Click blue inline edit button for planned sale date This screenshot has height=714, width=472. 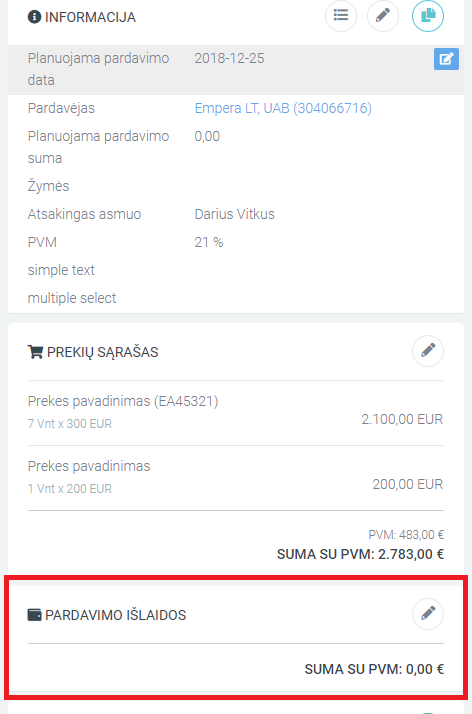[x=446, y=59]
